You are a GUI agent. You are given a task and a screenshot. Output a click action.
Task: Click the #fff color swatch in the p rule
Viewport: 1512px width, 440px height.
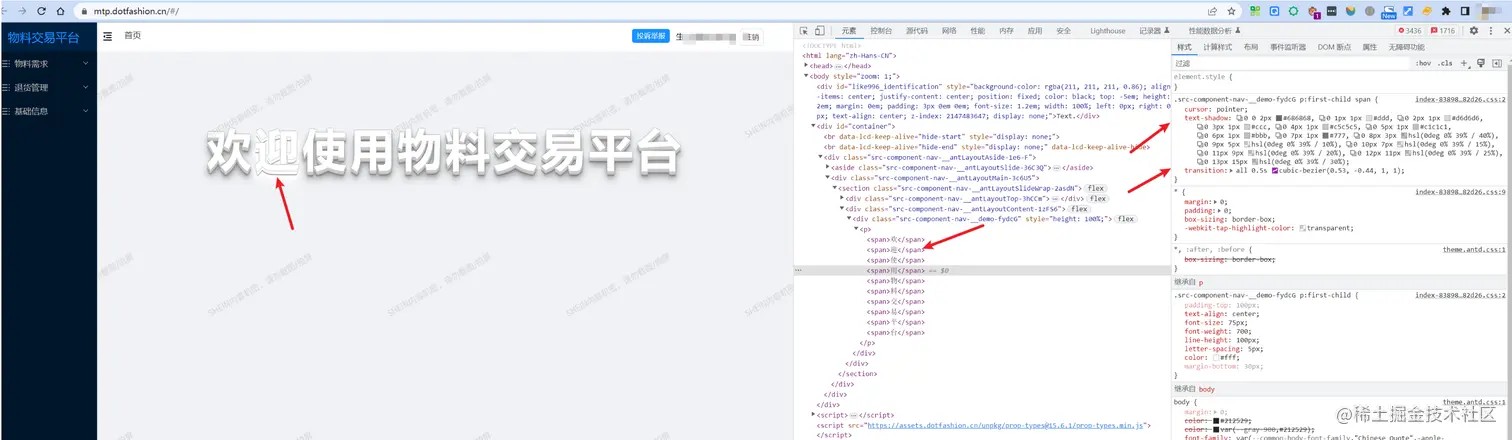pos(1217,357)
